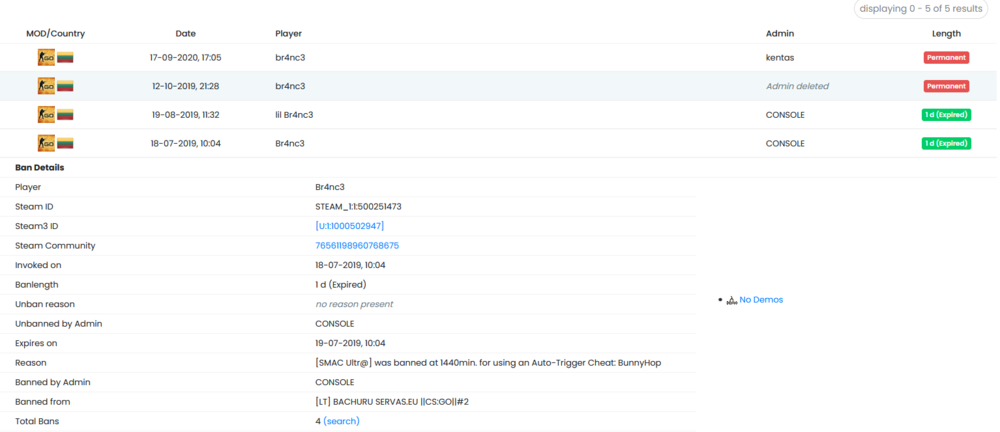Screen dimensions: 1000x432
Task: Click Lithuania flag in 17-09-2020 ban row
Action: pyautogui.click(x=65, y=58)
